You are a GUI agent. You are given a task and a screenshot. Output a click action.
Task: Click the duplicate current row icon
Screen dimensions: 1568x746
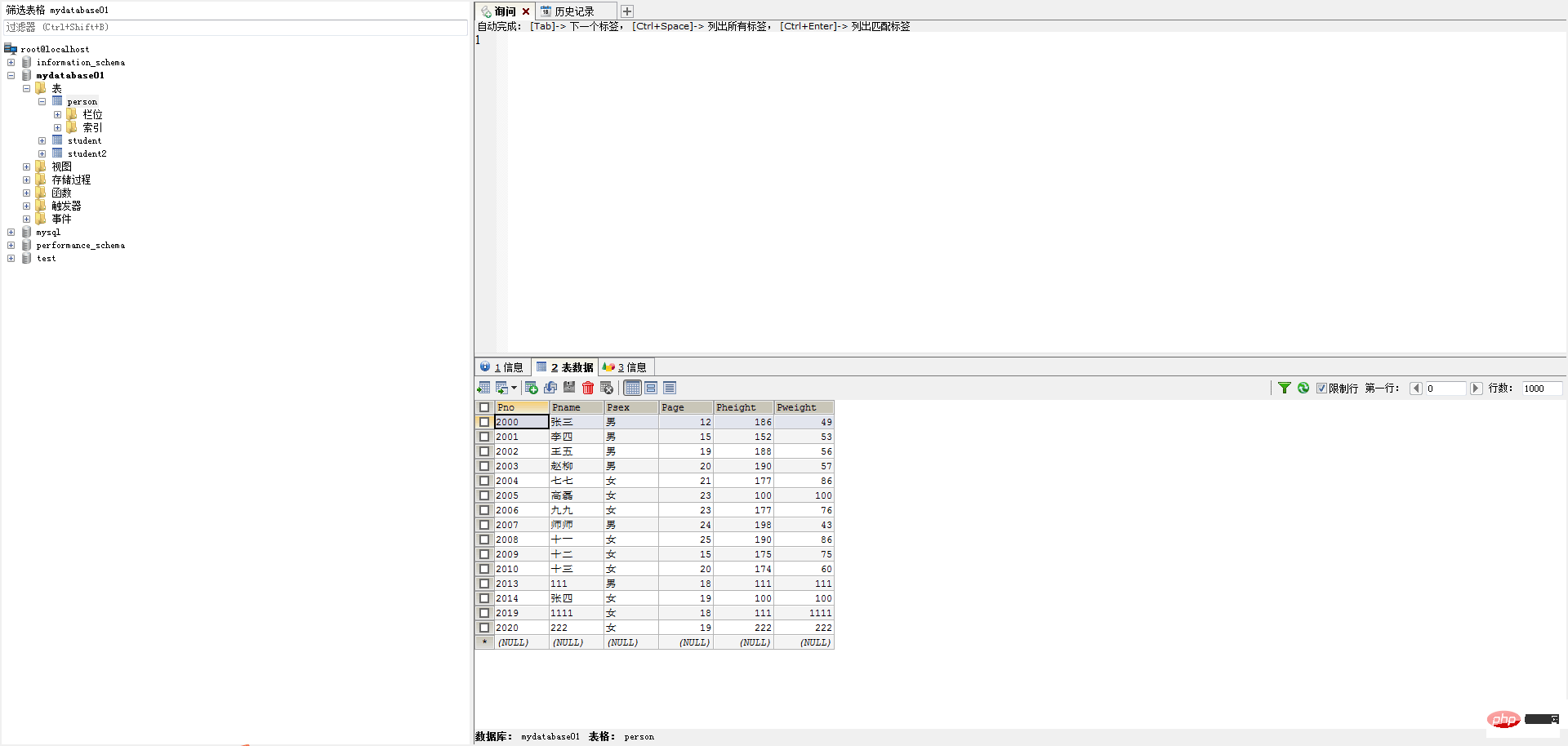[x=550, y=388]
